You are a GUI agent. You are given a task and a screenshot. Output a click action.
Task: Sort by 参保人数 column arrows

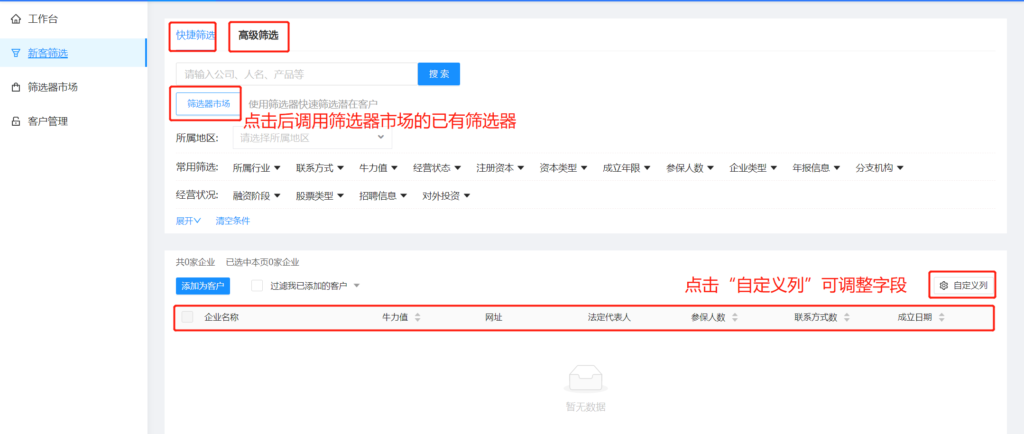click(x=735, y=317)
